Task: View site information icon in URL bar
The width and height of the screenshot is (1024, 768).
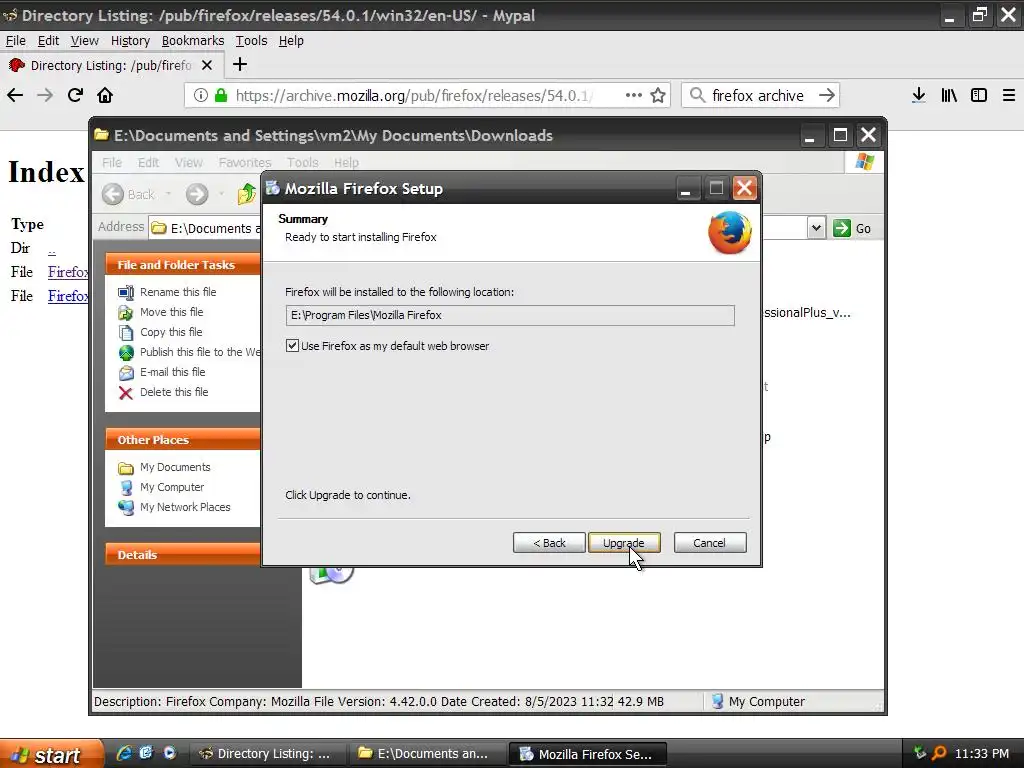Action: (x=200, y=95)
